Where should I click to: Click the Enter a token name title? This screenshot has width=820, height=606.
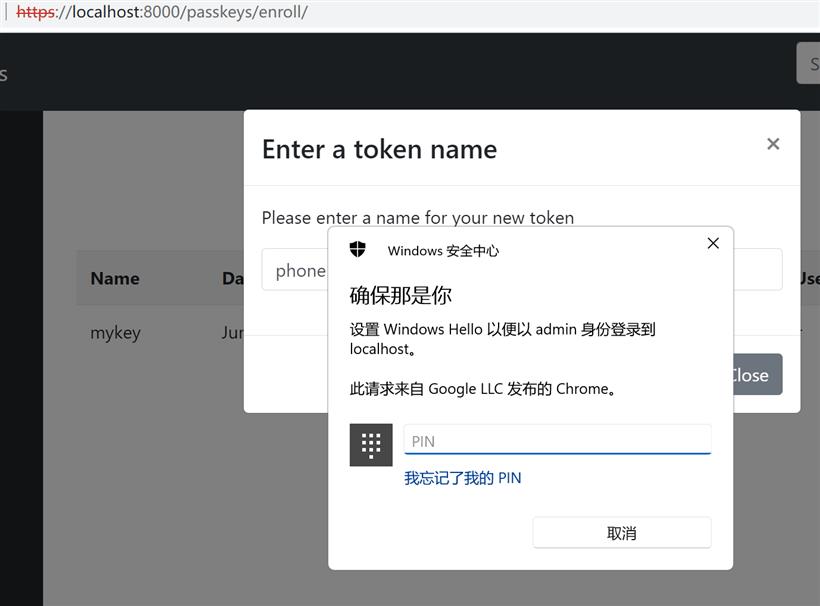tap(380, 150)
